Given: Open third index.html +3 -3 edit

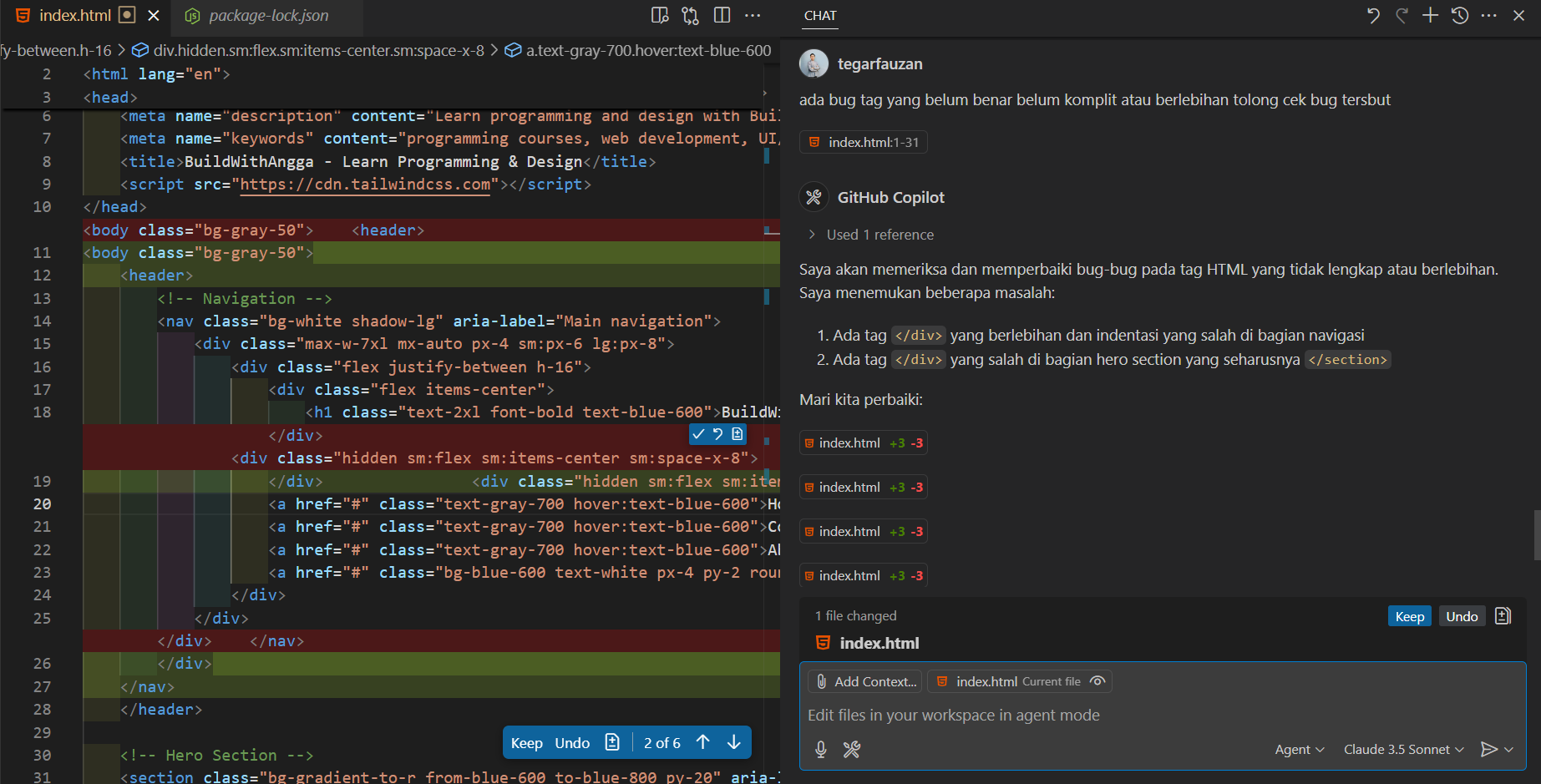Looking at the screenshot, I should (x=864, y=531).
